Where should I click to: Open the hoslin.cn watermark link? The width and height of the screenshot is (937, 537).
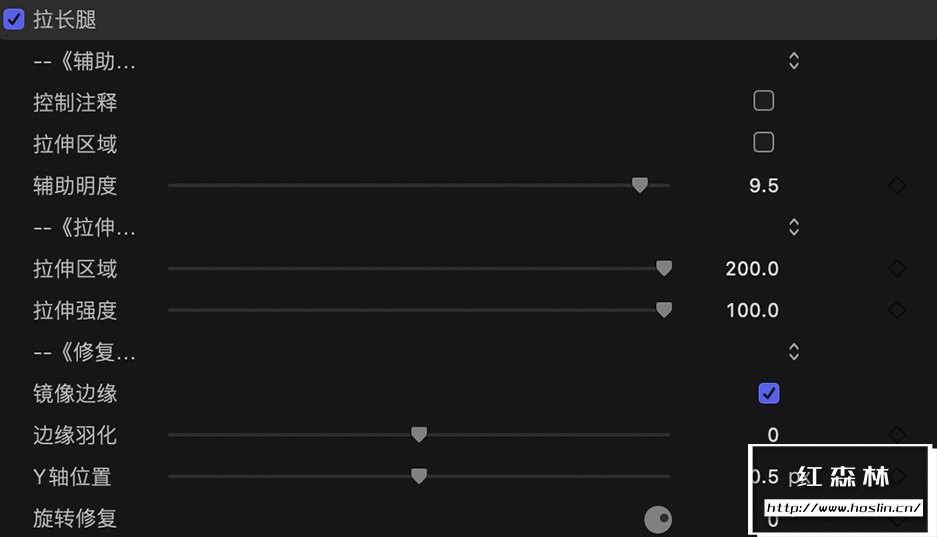click(843, 508)
